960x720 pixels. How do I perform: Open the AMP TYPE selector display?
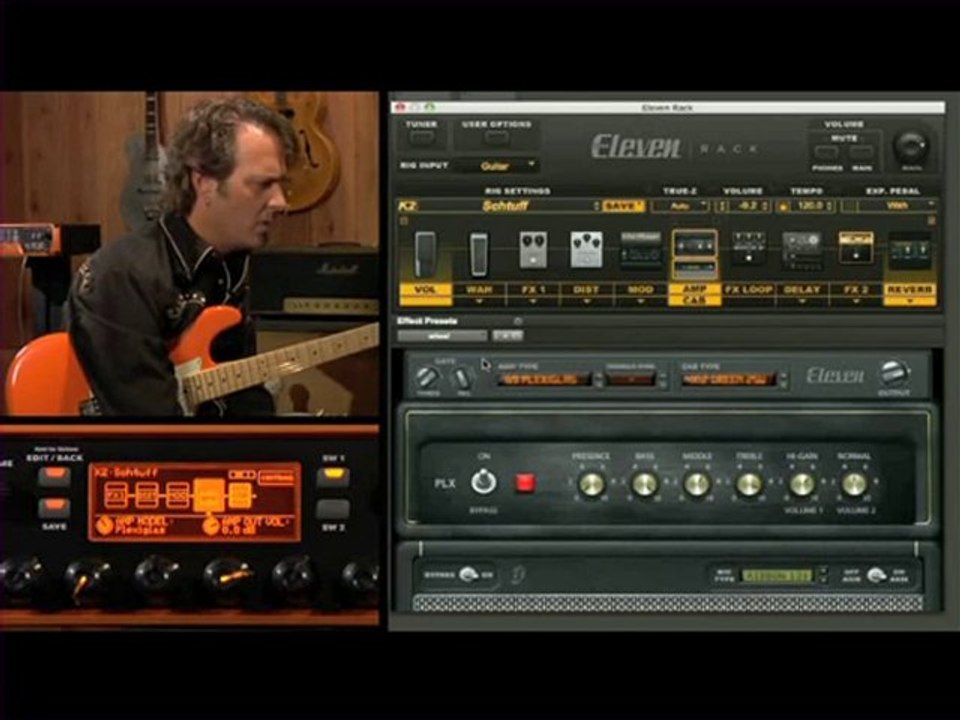(x=544, y=380)
